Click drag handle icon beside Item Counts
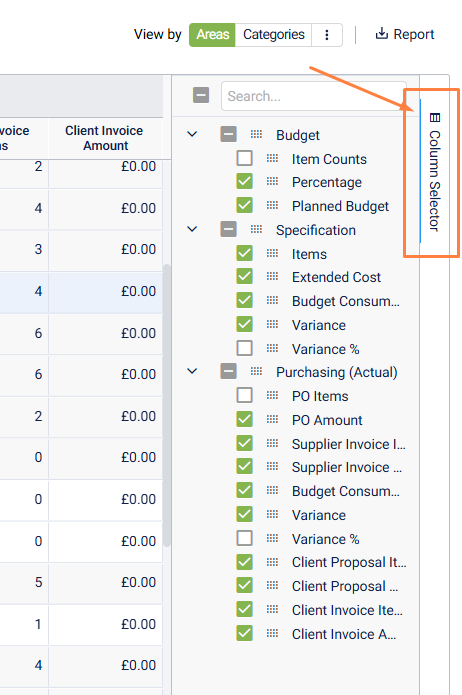Image resolution: width=462 pixels, height=695 pixels. [x=272, y=158]
